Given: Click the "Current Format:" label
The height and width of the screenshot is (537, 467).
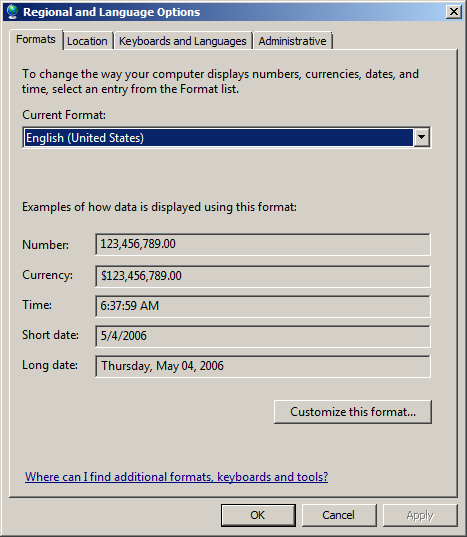Looking at the screenshot, I should (64, 115).
